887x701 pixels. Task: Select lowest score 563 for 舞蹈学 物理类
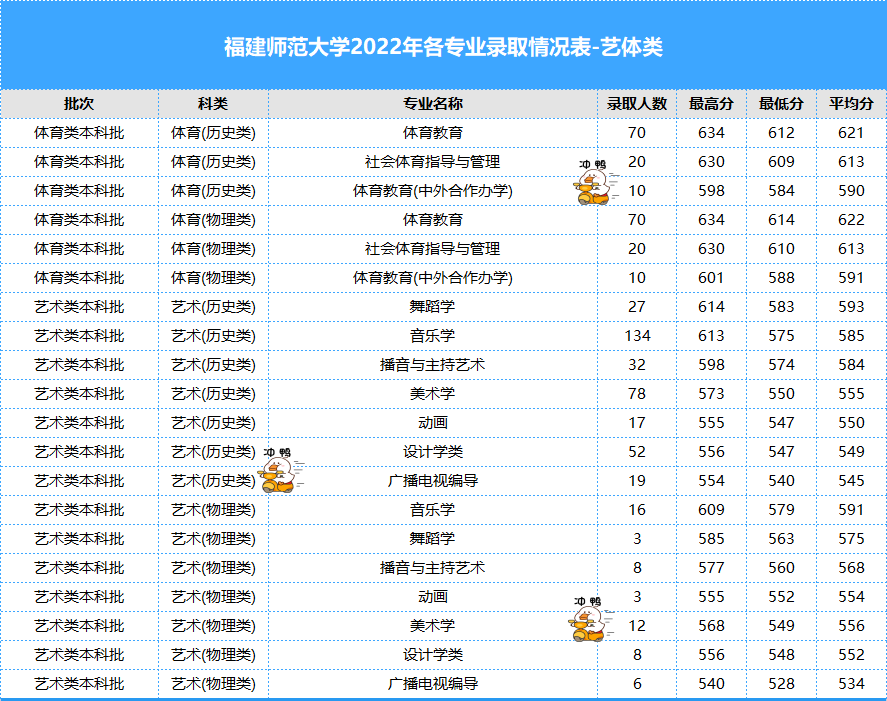(x=781, y=539)
